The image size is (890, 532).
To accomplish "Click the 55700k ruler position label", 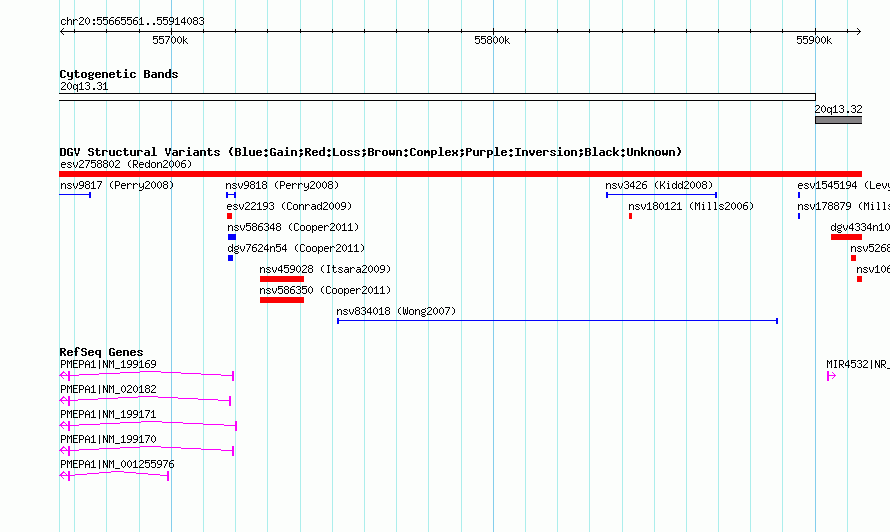I will 170,40.
